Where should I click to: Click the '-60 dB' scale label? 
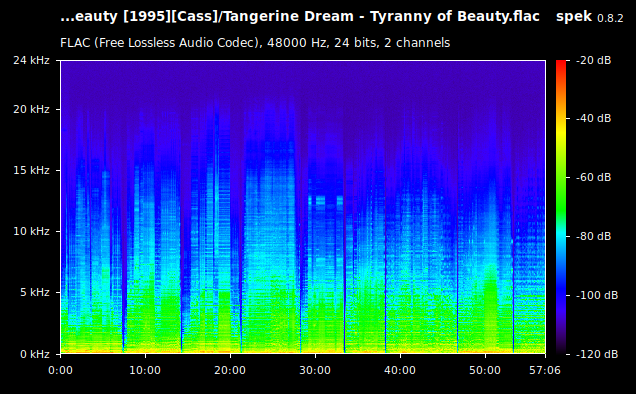pyautogui.click(x=593, y=177)
